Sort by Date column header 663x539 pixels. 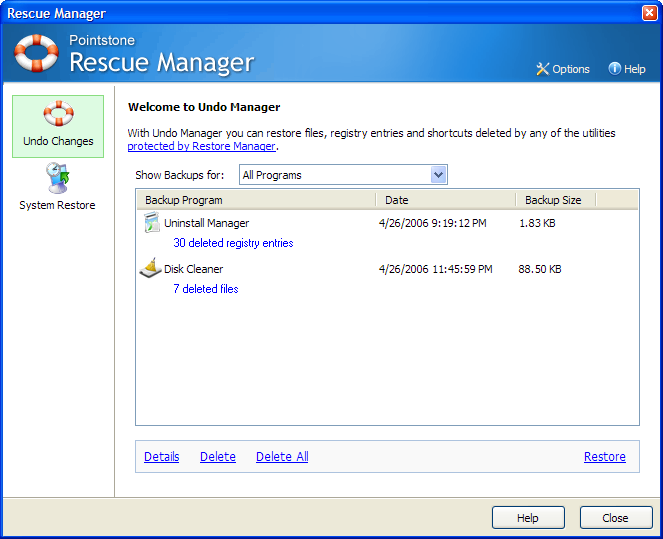pos(446,200)
